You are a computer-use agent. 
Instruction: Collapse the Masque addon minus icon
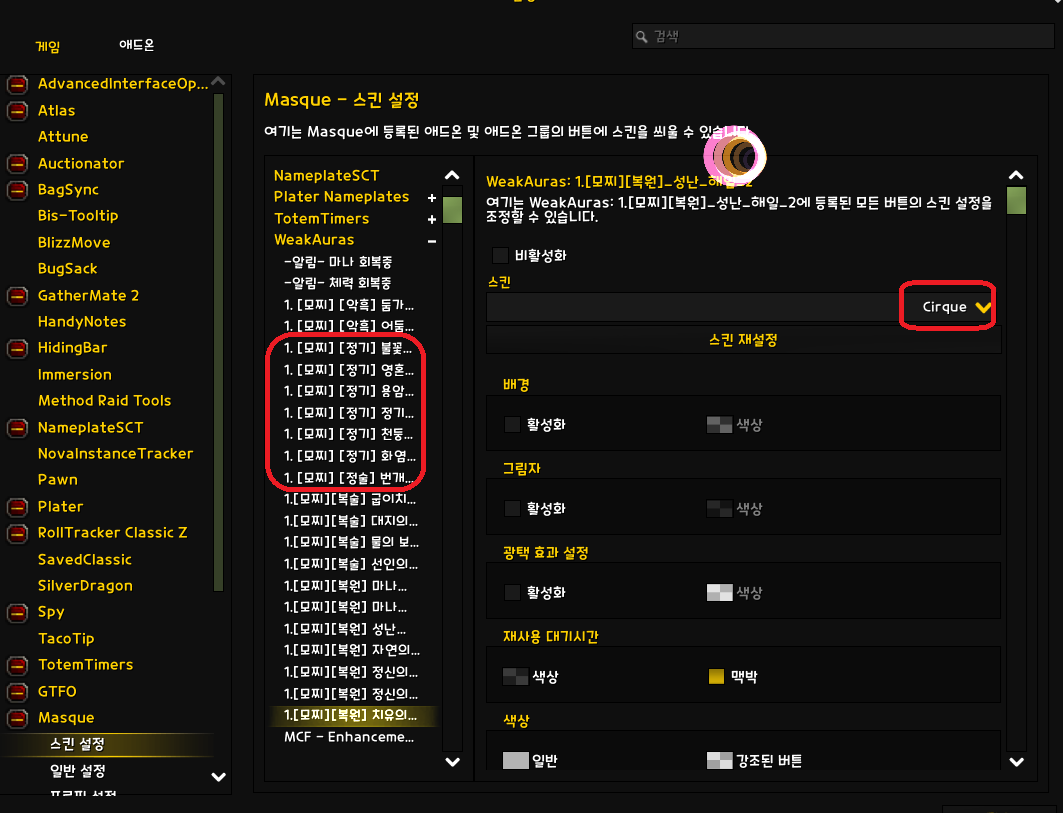17,718
